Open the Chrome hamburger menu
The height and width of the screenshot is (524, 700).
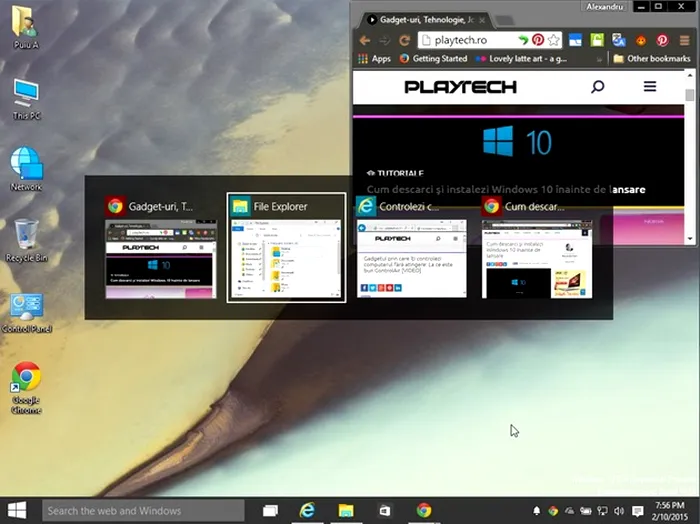[684, 41]
